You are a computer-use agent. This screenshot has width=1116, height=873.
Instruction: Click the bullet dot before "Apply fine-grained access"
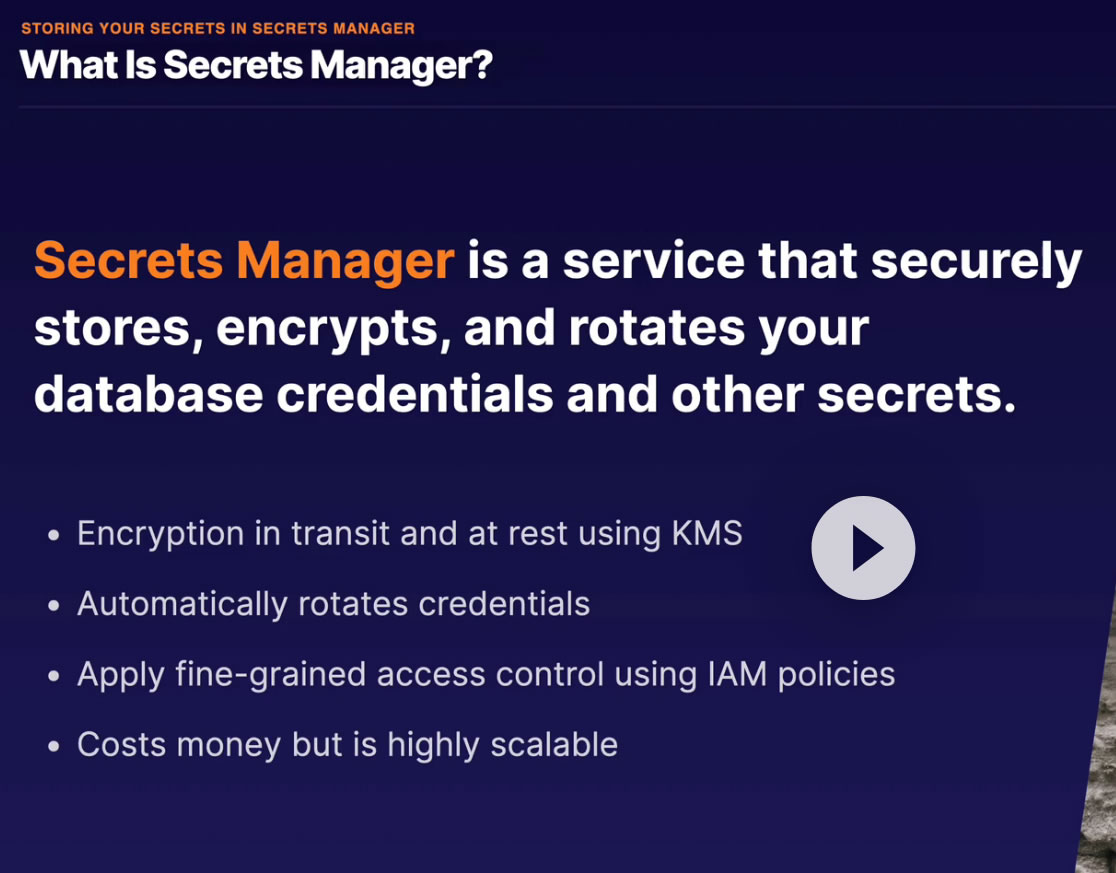(54, 676)
